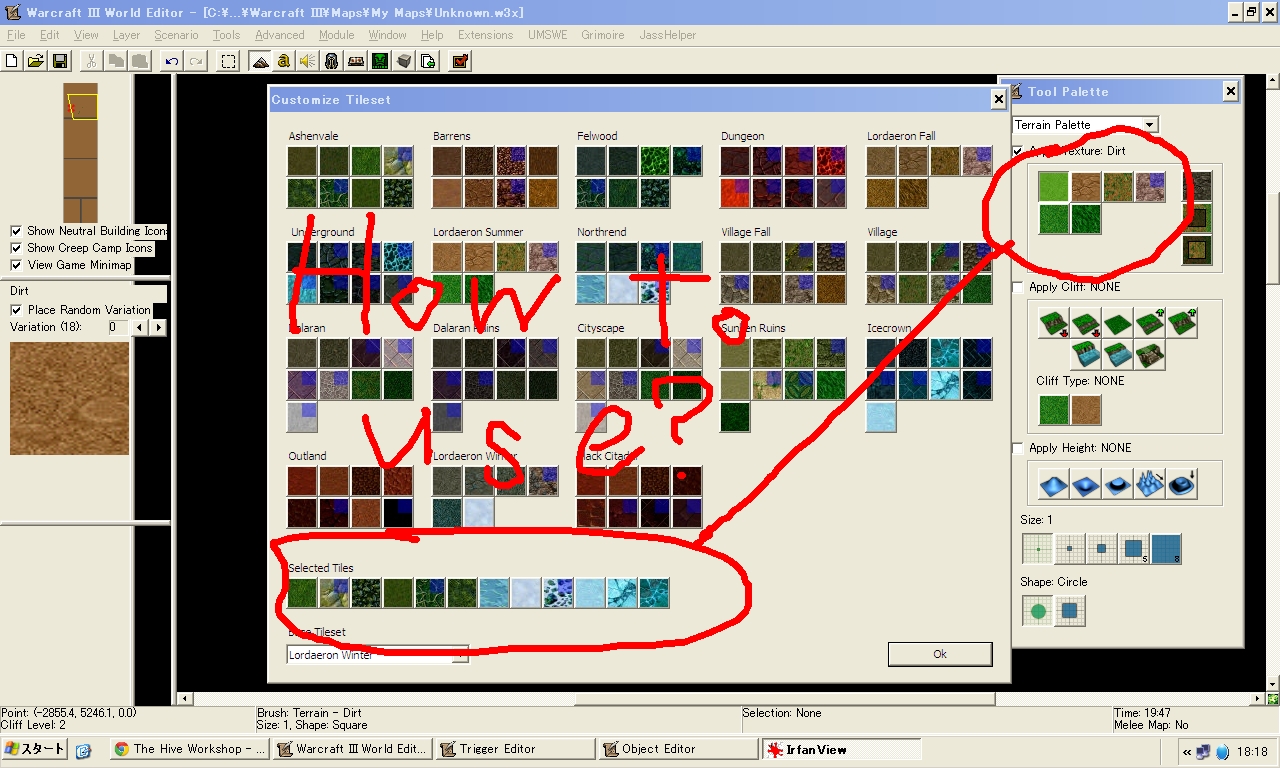Open the Terrain Editor module icon
The width and height of the screenshot is (1280, 768).
(x=261, y=61)
